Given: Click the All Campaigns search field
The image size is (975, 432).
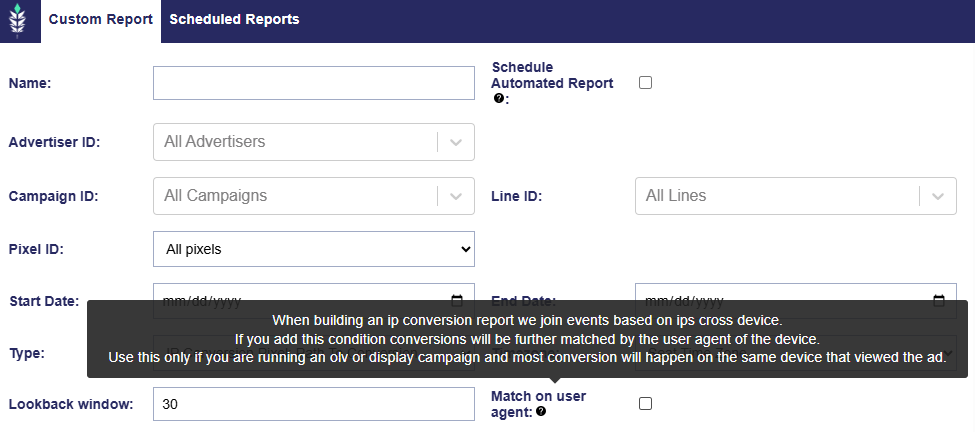Looking at the screenshot, I should (295, 196).
